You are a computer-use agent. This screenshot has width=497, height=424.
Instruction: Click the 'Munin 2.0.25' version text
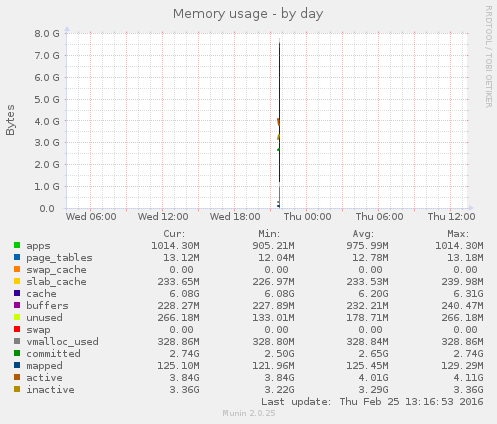pos(249,414)
